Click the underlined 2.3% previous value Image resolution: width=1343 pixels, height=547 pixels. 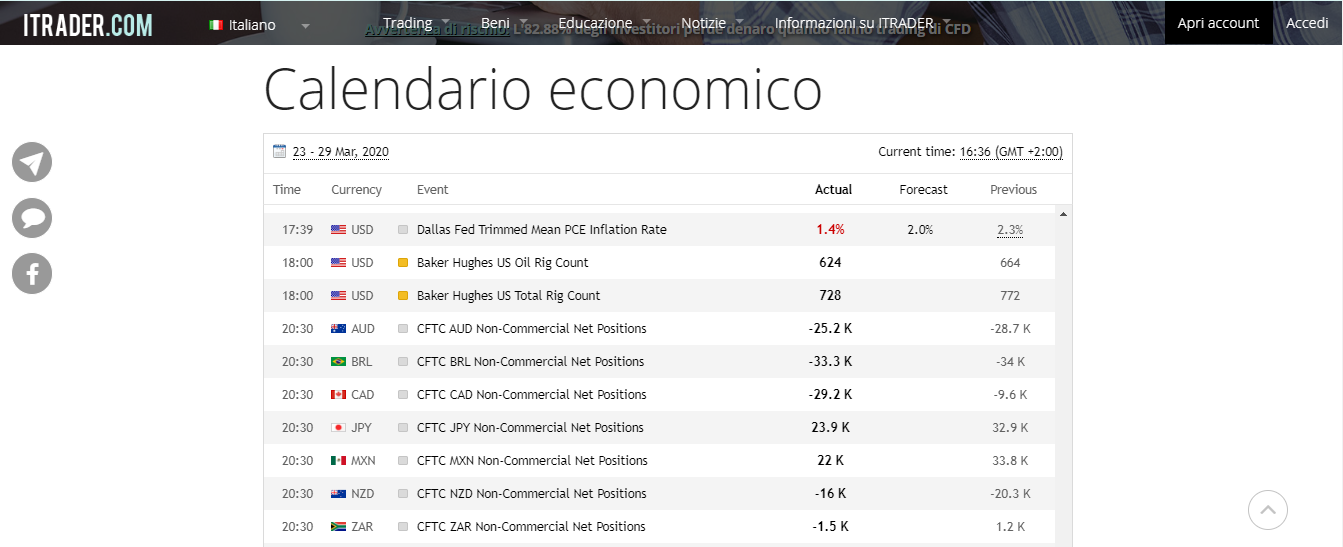(1010, 230)
